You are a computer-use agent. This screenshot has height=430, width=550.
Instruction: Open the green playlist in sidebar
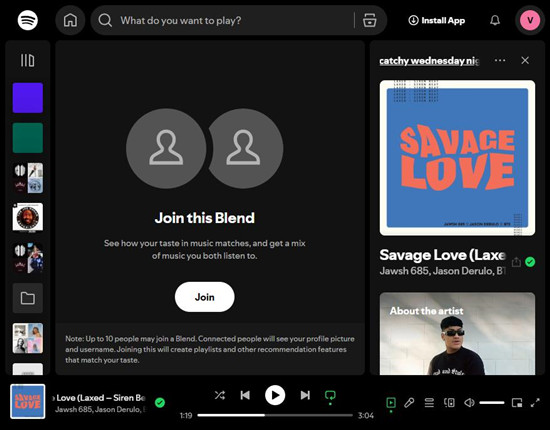pos(28,138)
